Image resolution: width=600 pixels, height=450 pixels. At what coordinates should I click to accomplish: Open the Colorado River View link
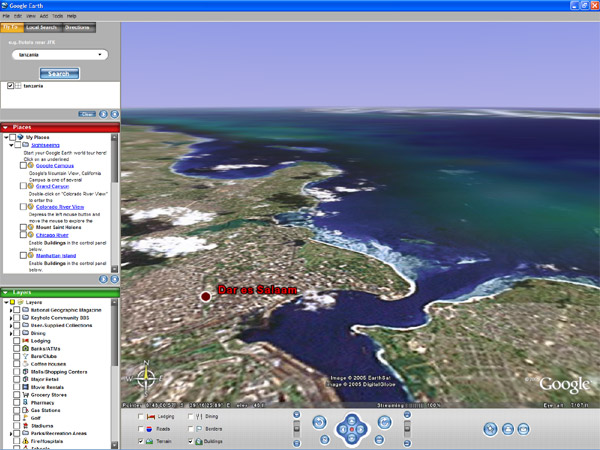(x=60, y=207)
